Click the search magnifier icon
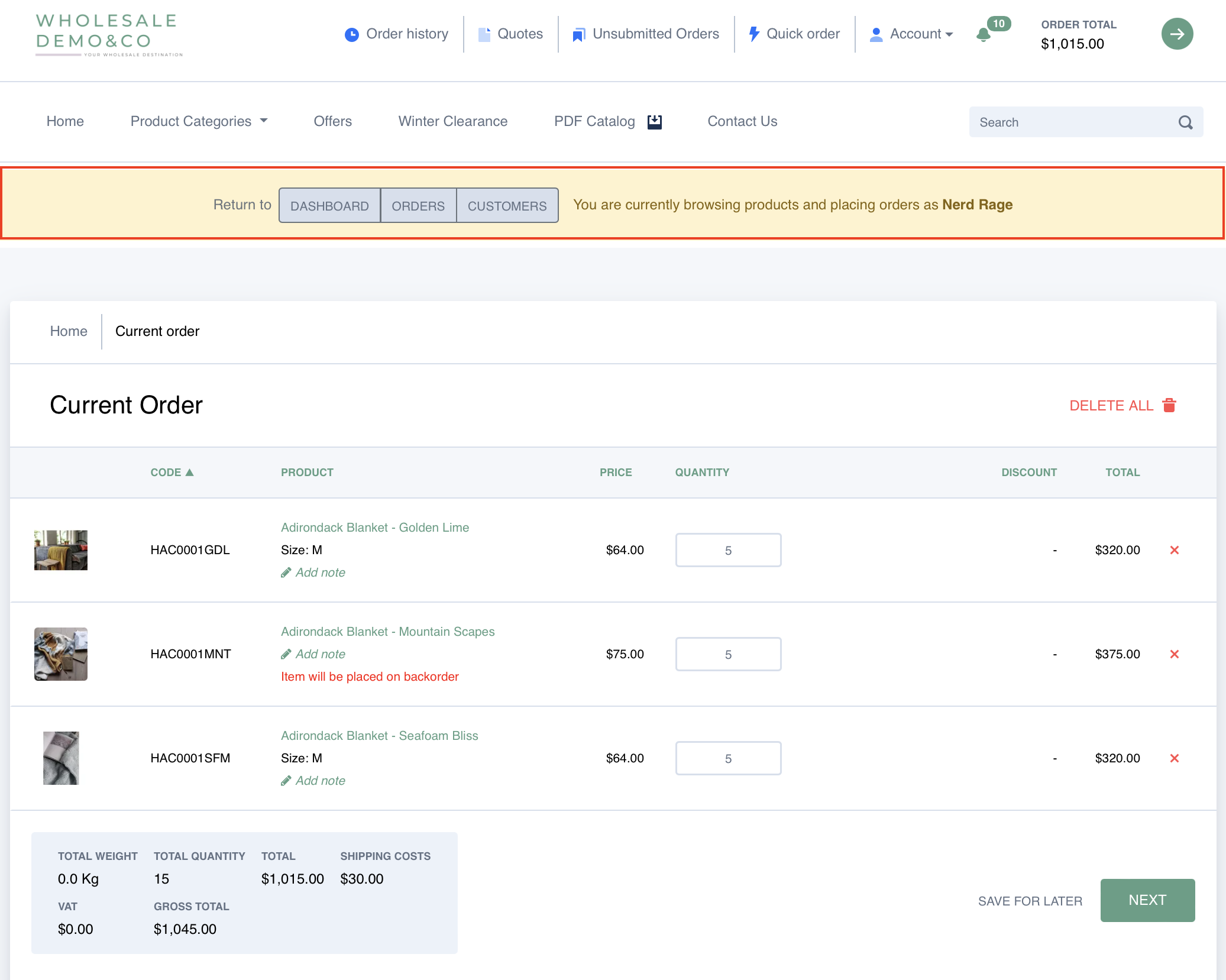This screenshot has height=980, width=1226. [x=1185, y=122]
